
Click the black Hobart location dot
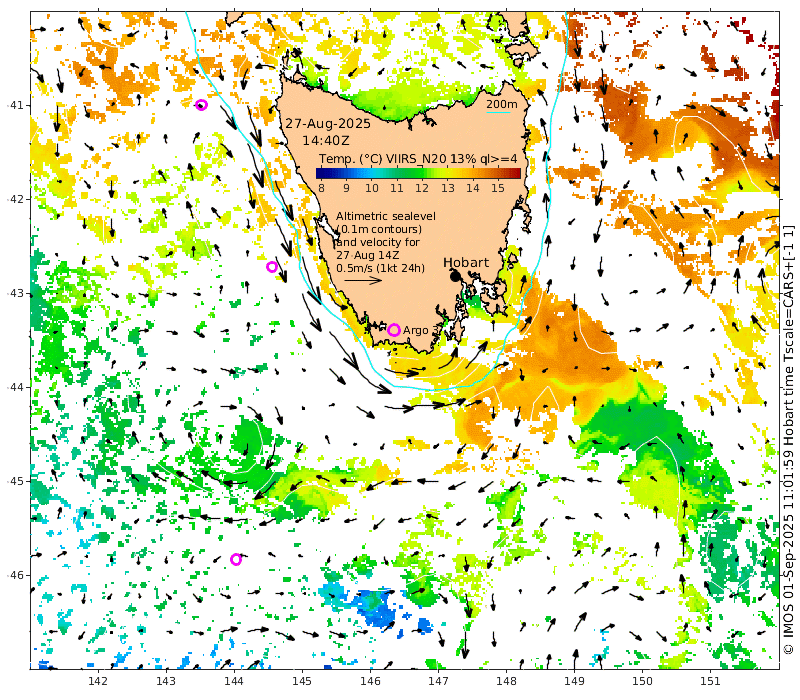455,276
